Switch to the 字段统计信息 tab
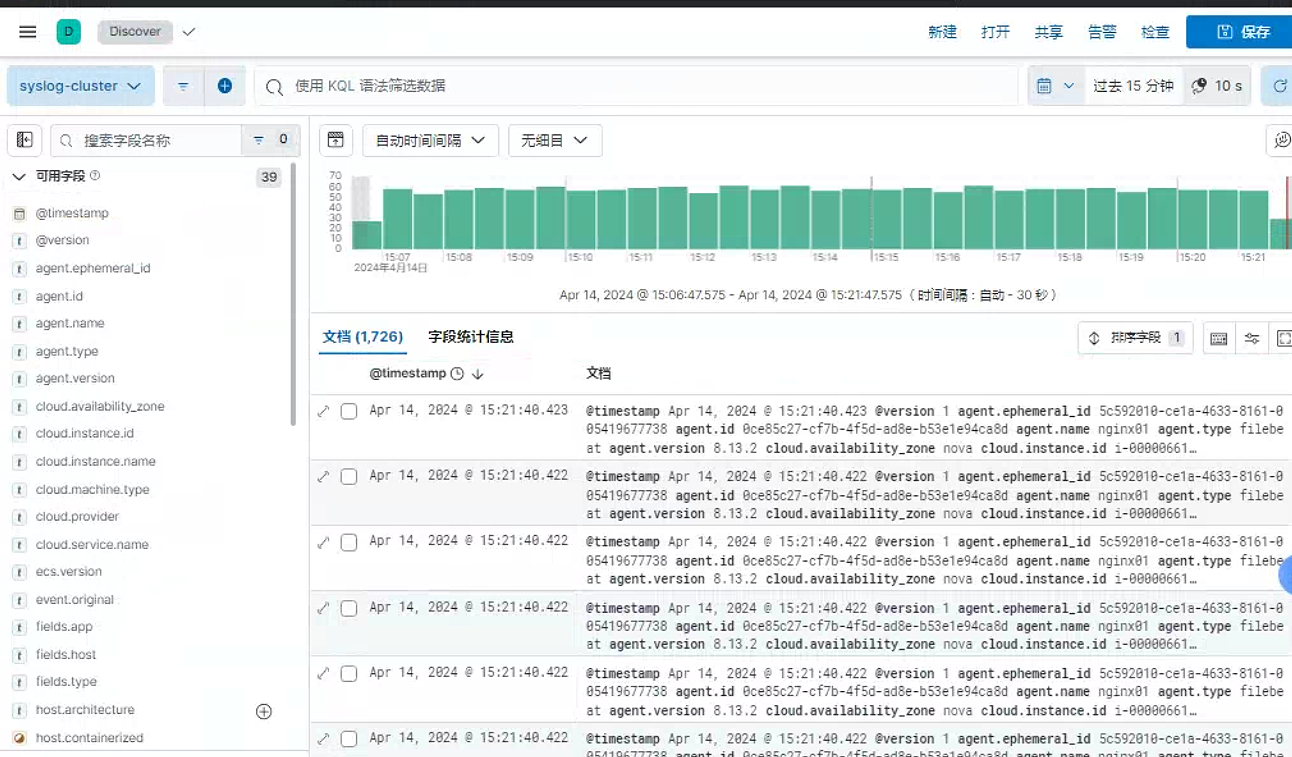 click(x=471, y=337)
